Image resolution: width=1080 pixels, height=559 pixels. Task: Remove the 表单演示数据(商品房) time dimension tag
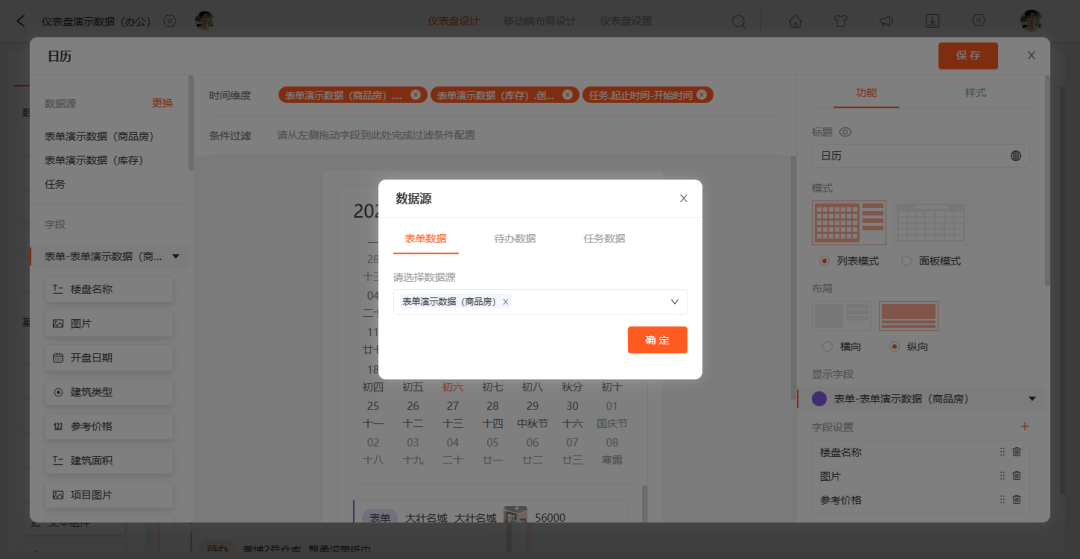pos(415,95)
